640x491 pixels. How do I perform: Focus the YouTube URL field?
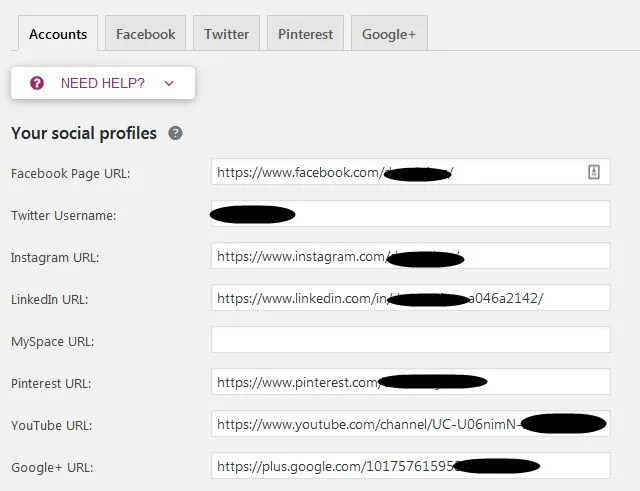pos(411,424)
